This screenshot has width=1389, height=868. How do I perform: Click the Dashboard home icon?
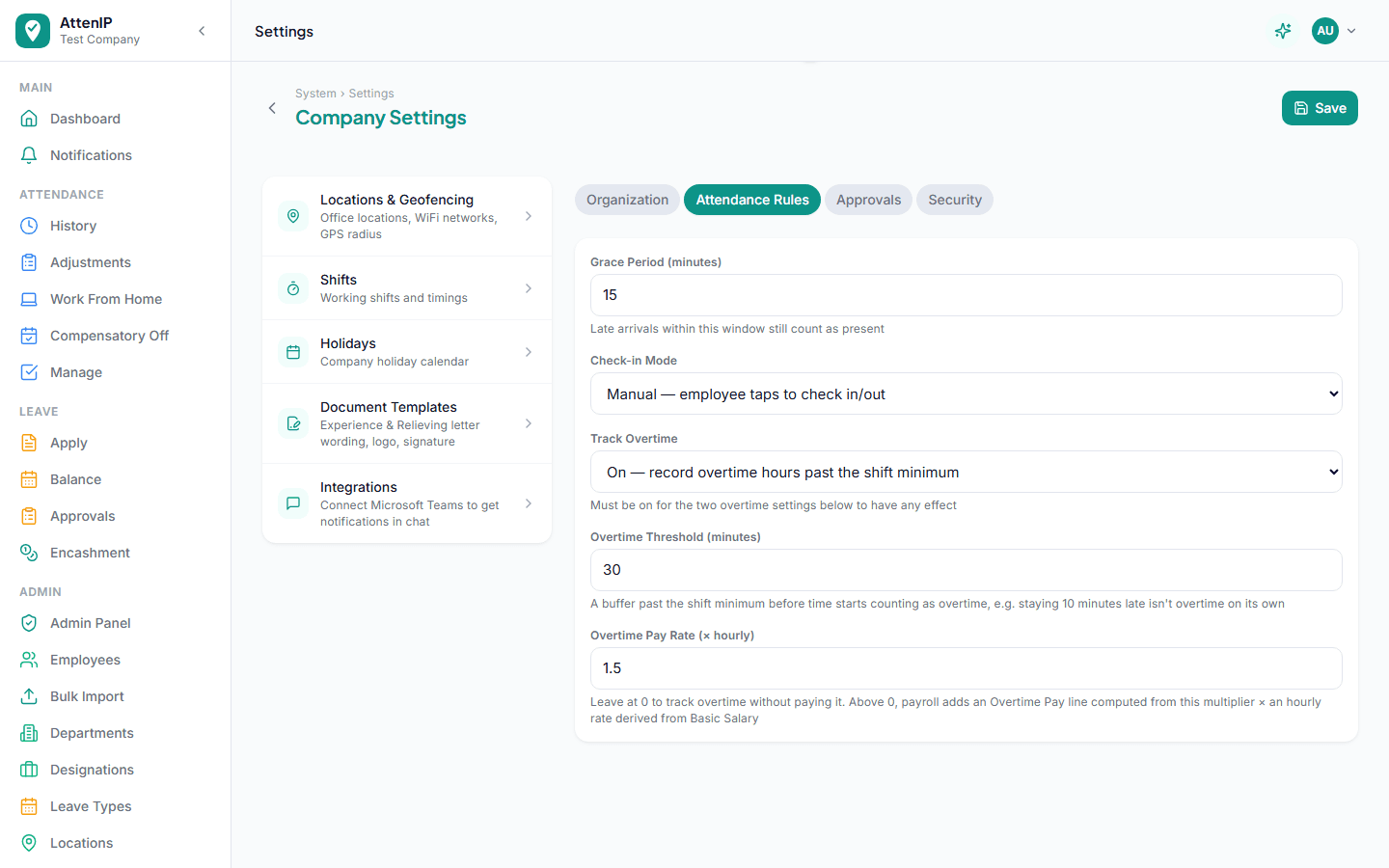pos(29,119)
